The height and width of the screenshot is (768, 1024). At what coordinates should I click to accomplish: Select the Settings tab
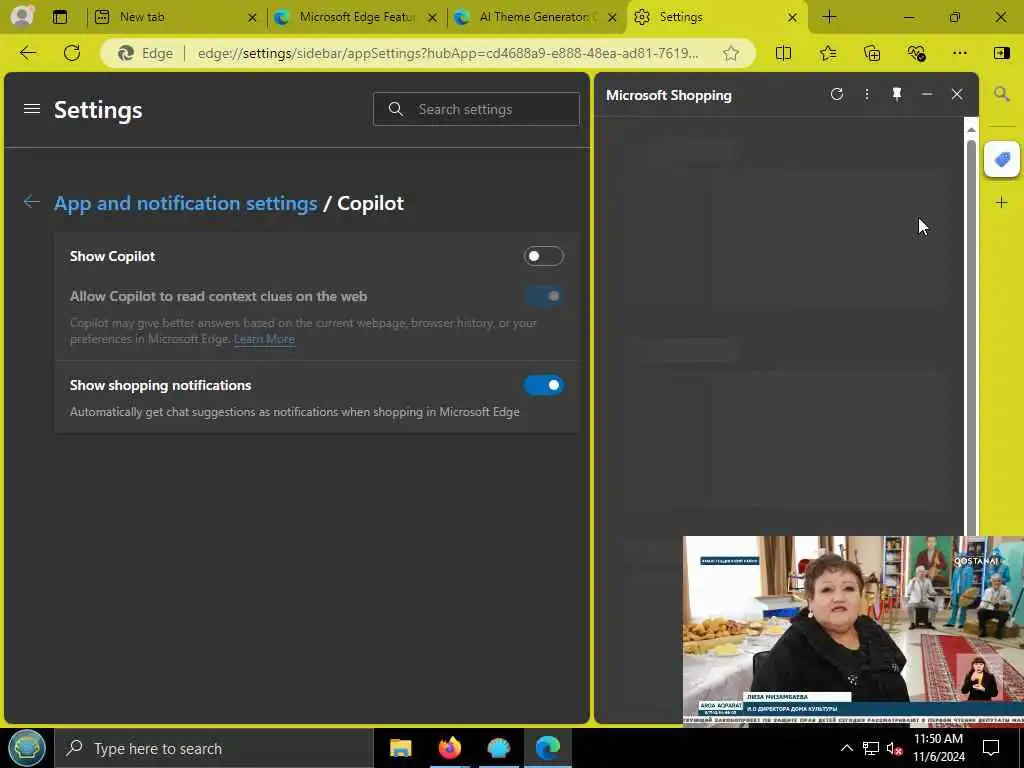[x=716, y=17]
